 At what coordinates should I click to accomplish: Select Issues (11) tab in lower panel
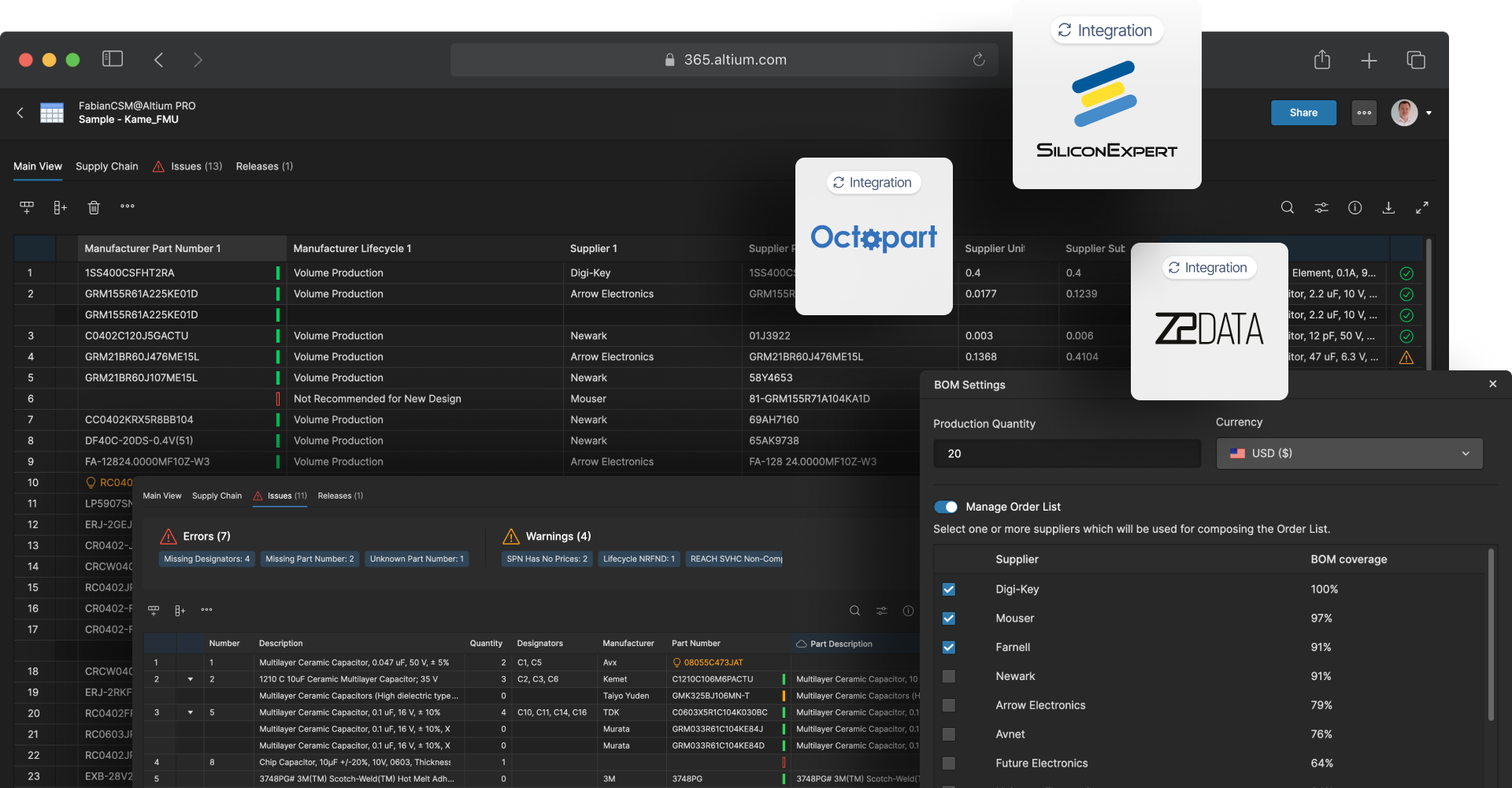[x=280, y=496]
